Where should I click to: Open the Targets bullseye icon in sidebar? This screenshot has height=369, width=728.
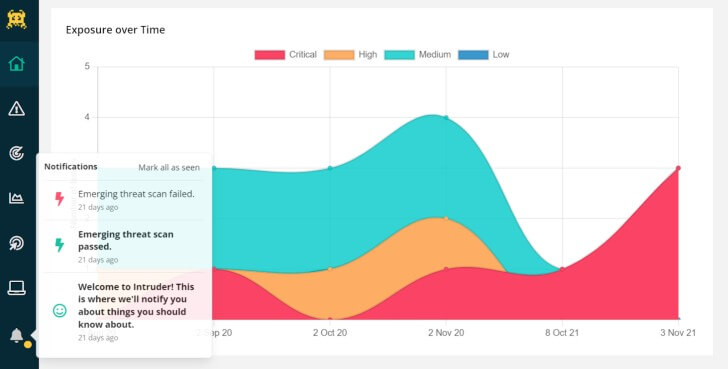click(x=17, y=153)
